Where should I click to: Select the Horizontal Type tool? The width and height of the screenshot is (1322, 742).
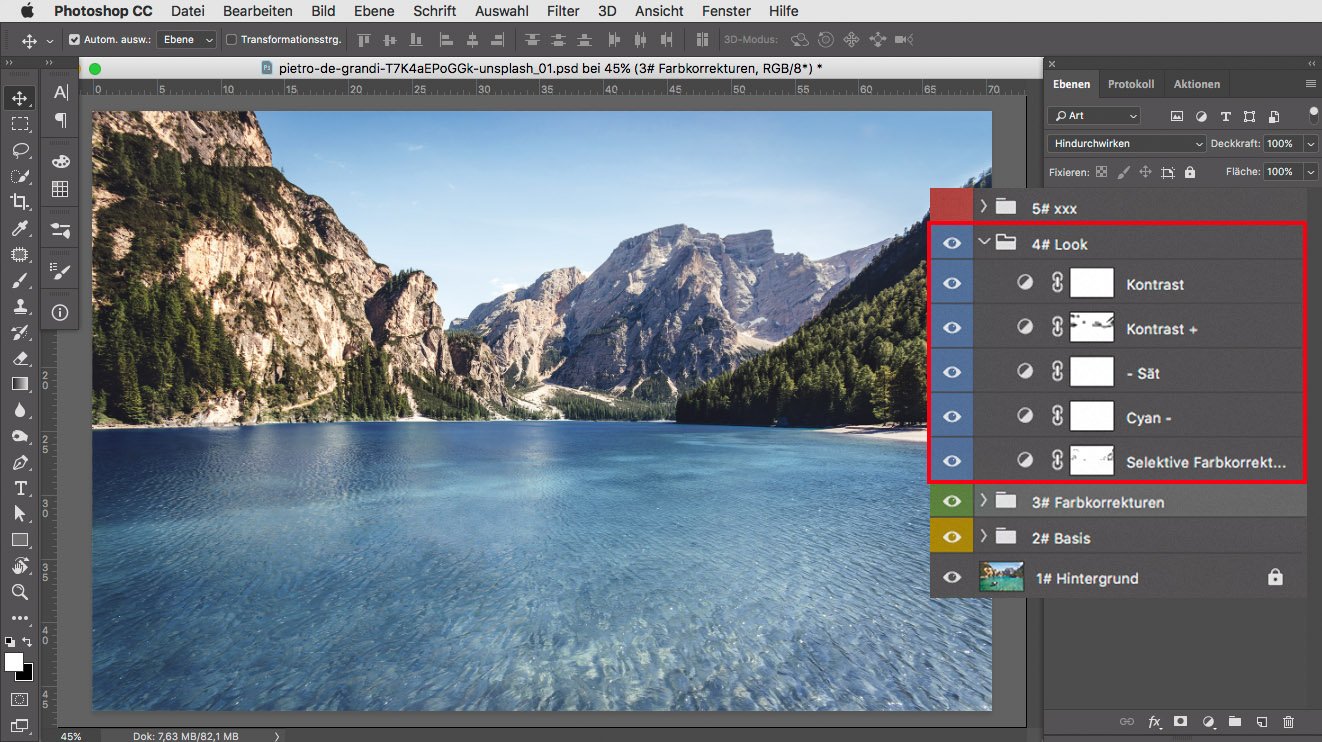(x=20, y=488)
